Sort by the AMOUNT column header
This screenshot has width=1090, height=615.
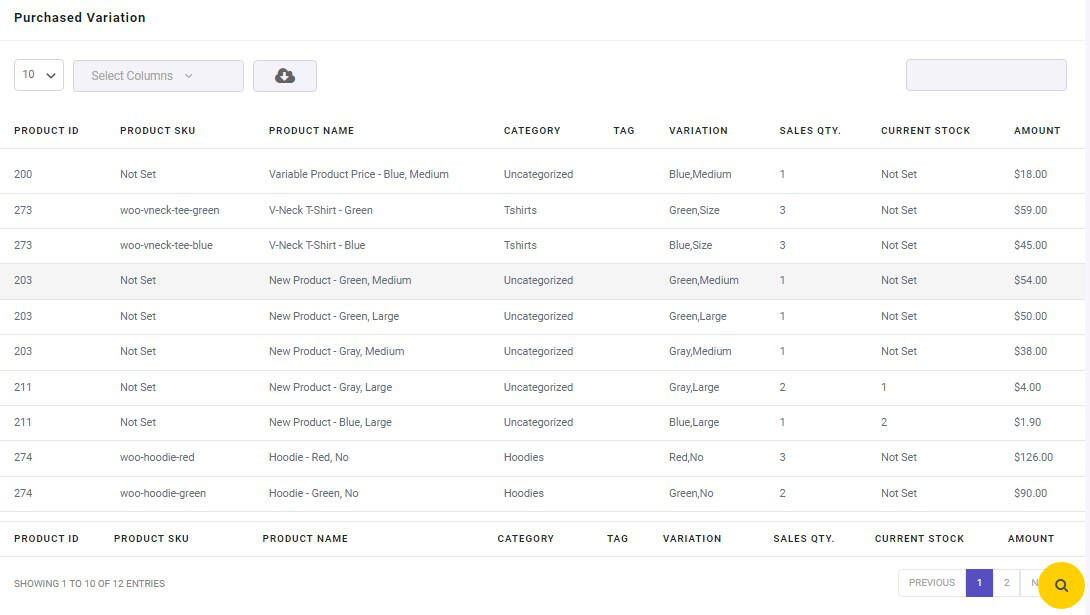1037,130
